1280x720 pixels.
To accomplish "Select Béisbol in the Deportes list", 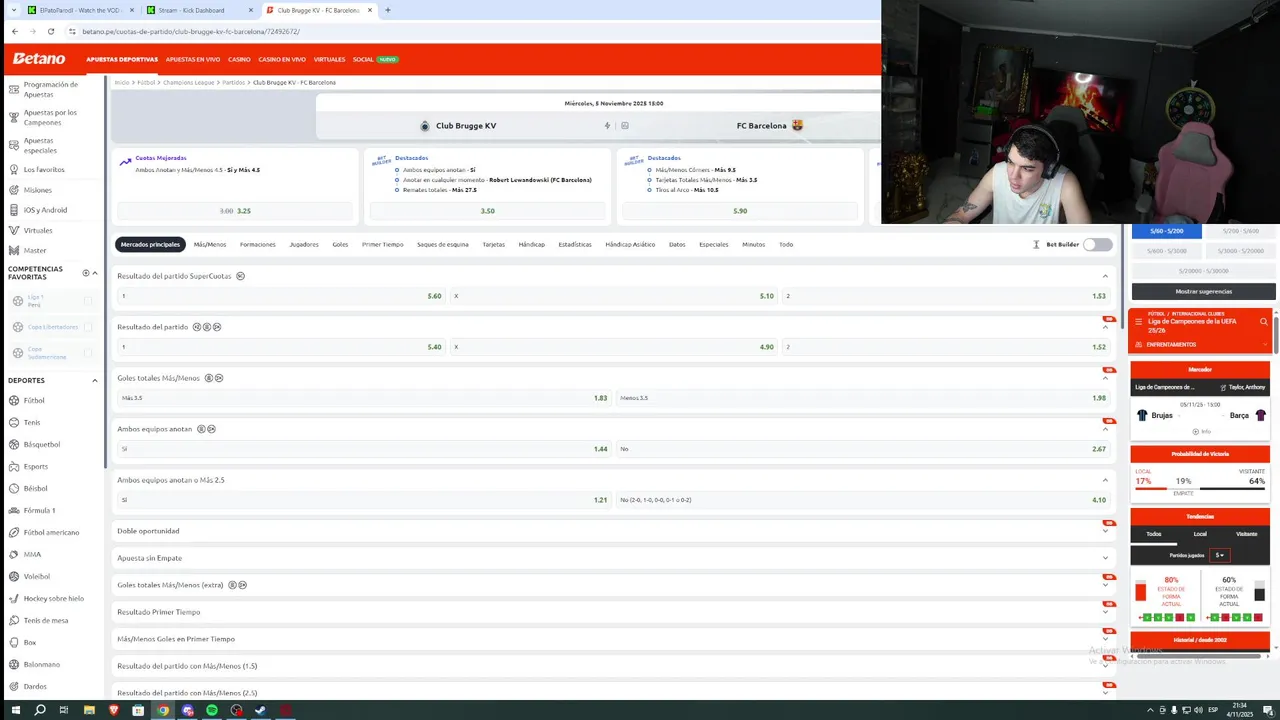I will pos(35,488).
